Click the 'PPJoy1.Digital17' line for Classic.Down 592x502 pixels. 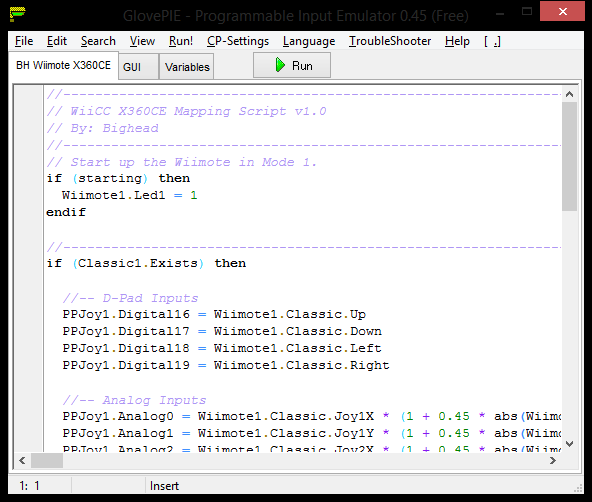coord(222,331)
